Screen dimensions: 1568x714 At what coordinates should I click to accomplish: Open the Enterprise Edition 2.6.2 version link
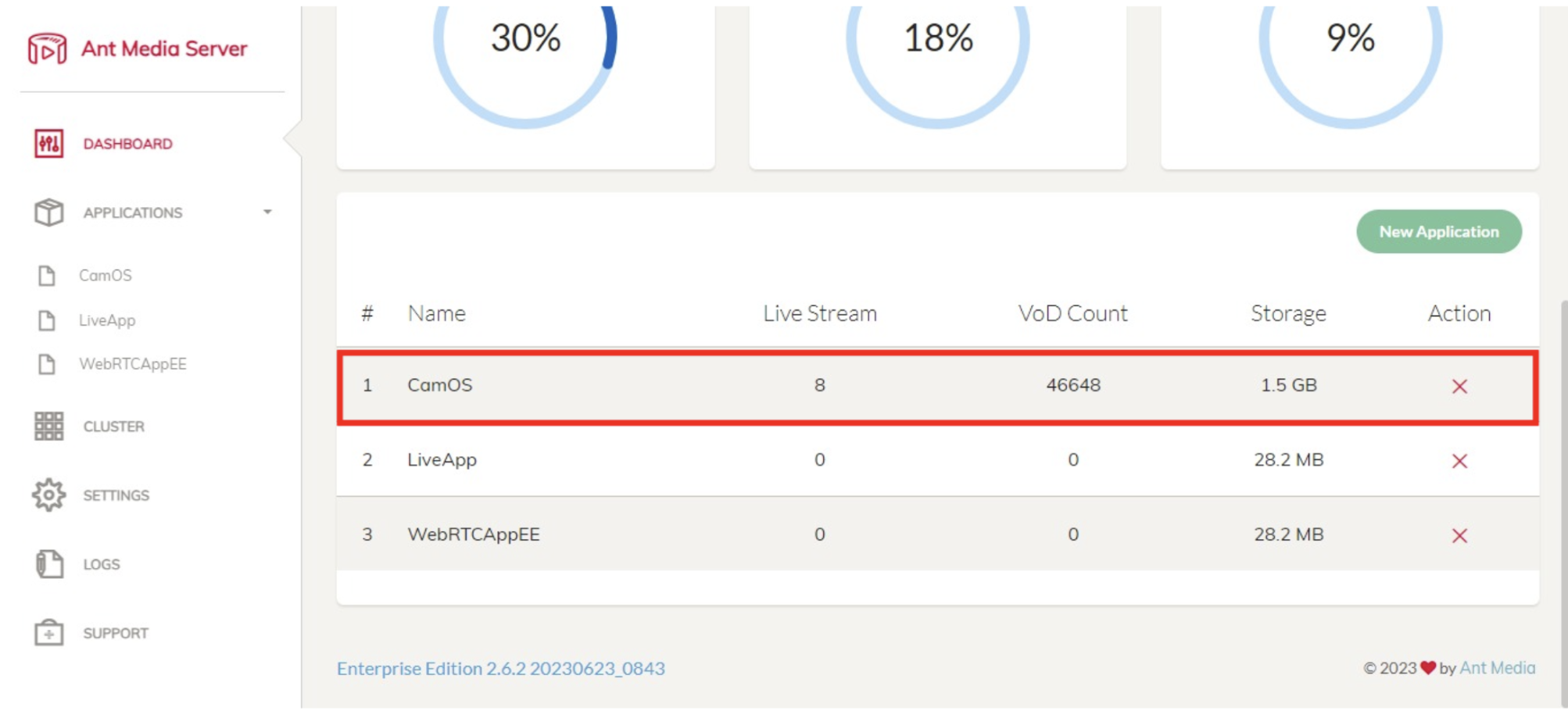(501, 669)
